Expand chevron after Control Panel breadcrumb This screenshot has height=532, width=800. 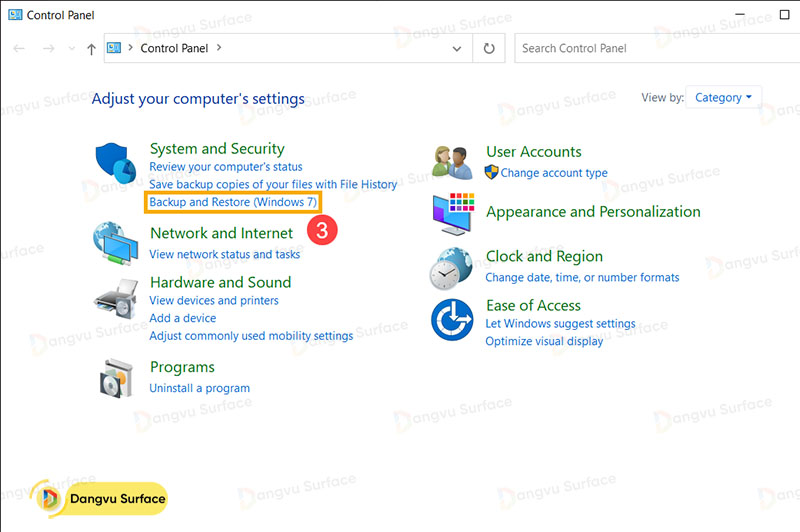219,47
